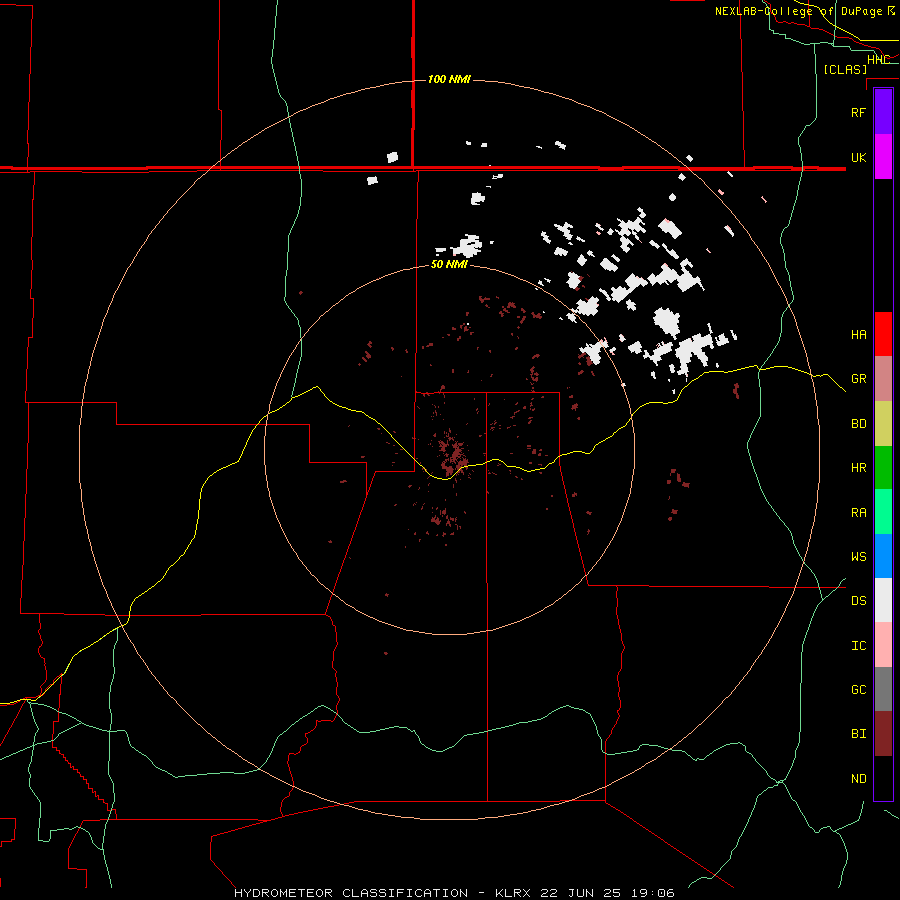Click the 'KLRX' radar site identifier

point(513,893)
